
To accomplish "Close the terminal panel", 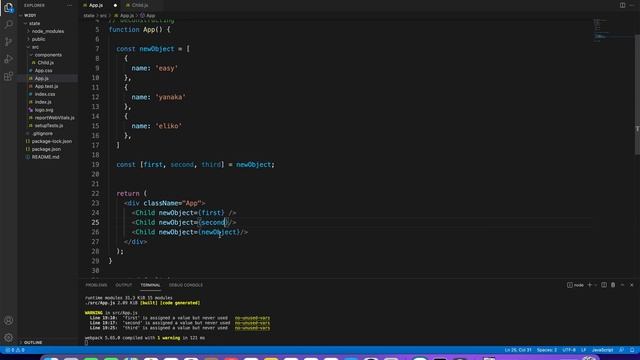I will tap(631, 285).
